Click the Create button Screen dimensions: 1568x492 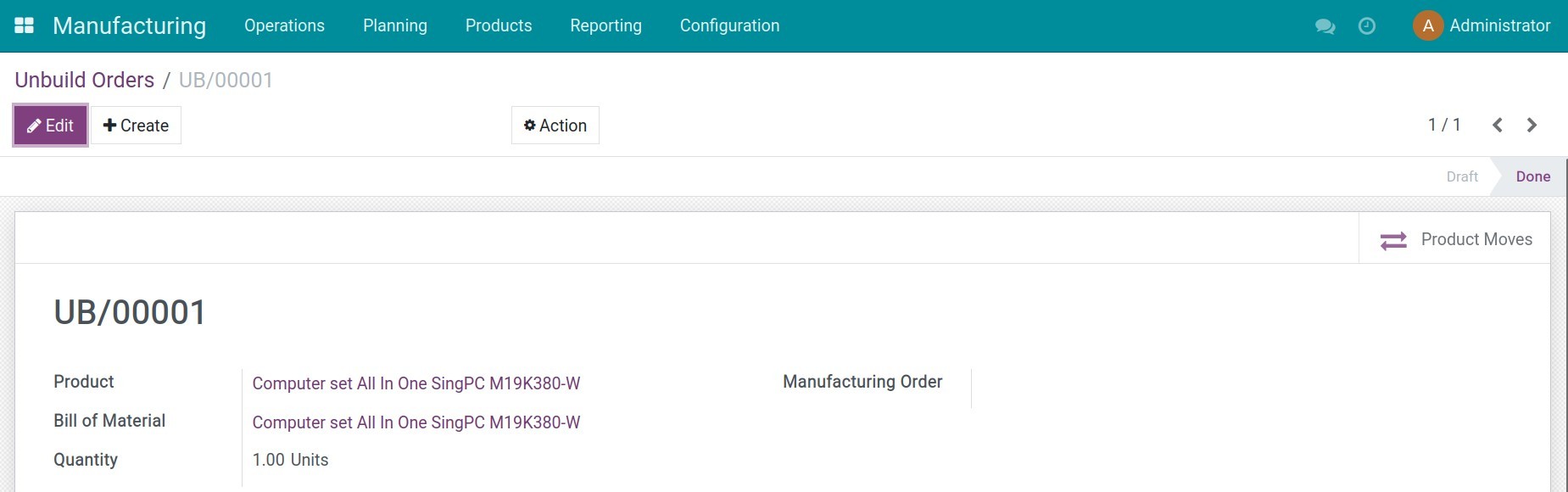136,125
